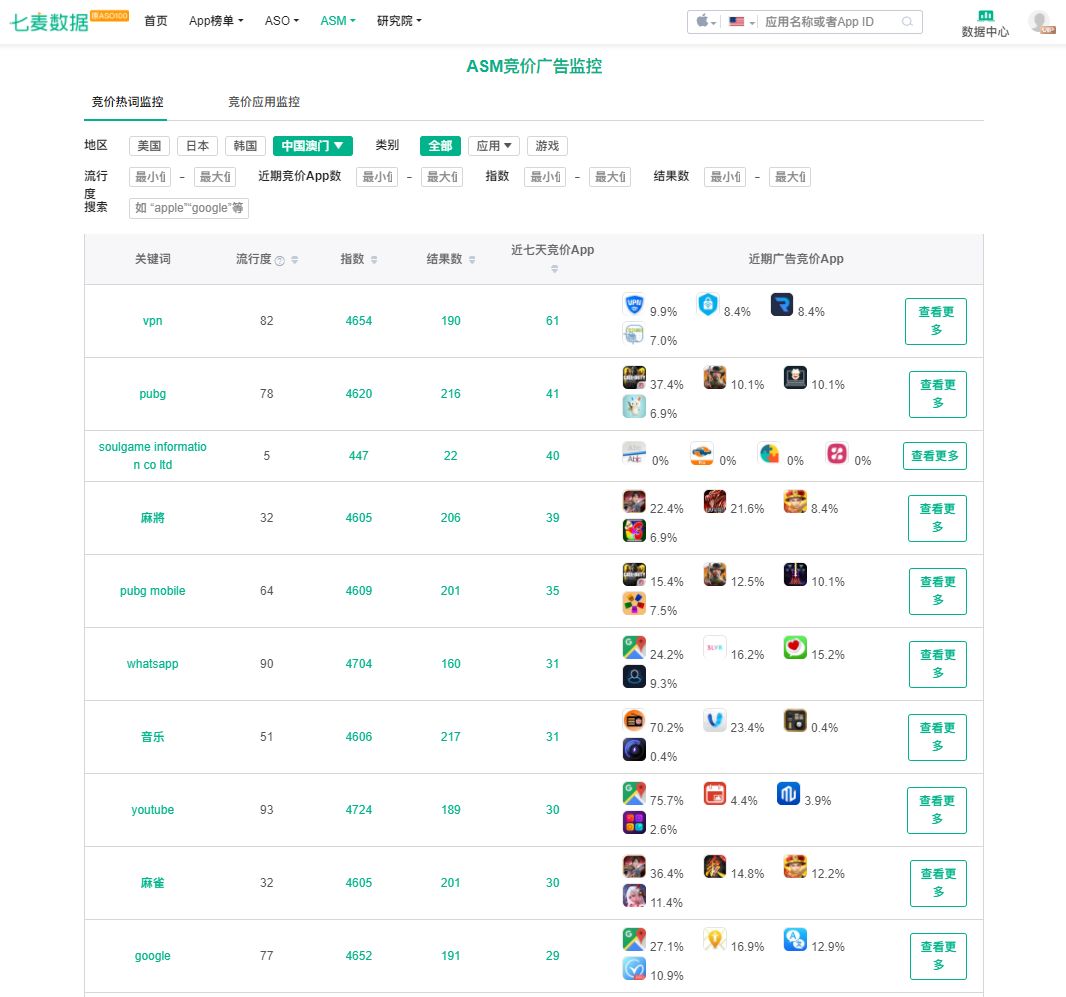Screen dimensions: 1066x997
Task: Toggle the 游戏 category filter
Action: point(547,146)
